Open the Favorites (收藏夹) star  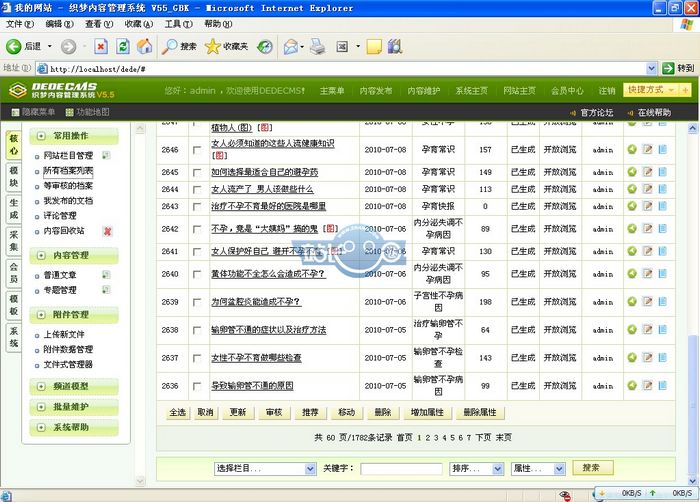[226, 46]
